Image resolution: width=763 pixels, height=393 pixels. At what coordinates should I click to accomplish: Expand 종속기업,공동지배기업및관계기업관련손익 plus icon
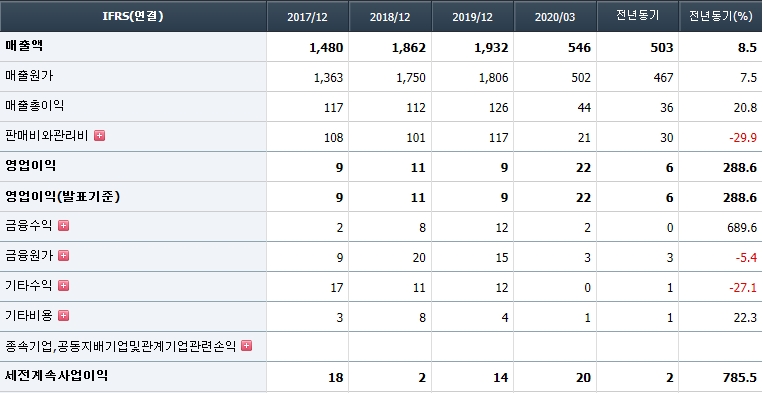click(x=247, y=346)
